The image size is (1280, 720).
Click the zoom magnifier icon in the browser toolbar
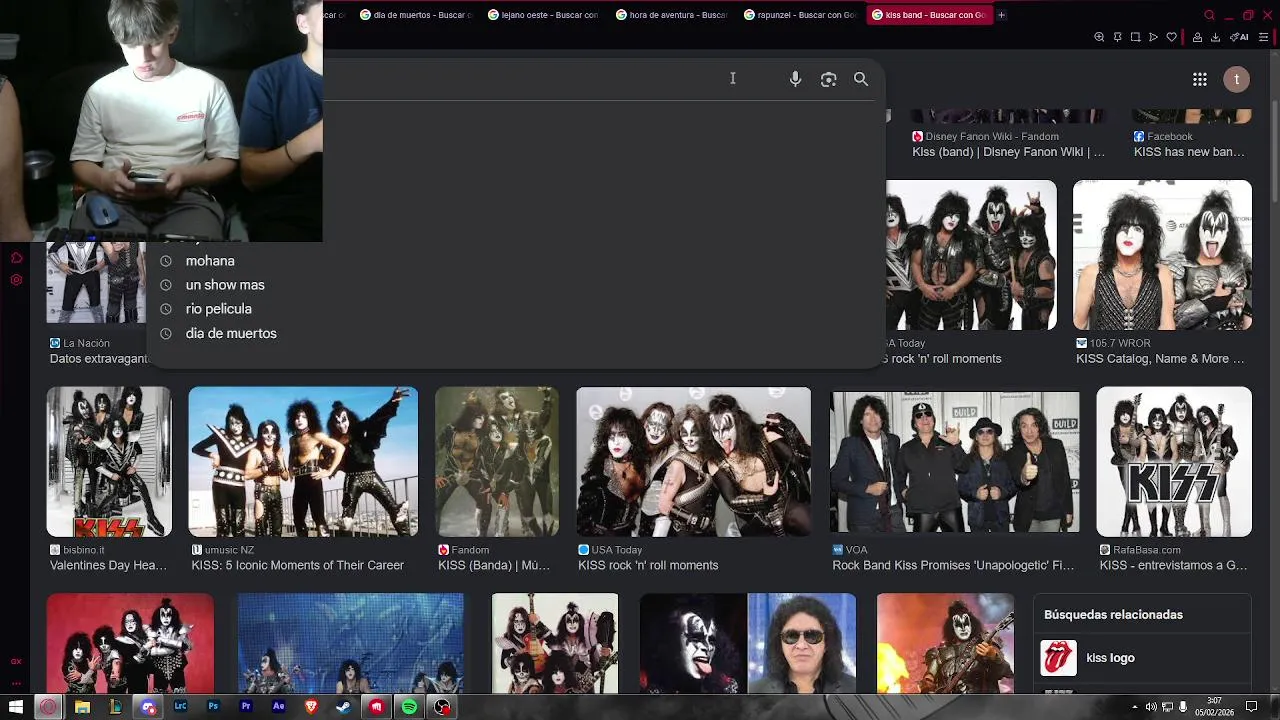tap(1099, 37)
